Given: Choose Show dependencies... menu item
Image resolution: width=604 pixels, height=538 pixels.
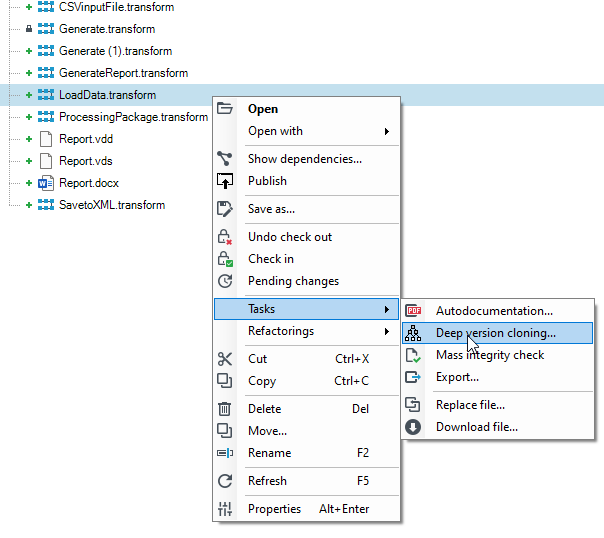Looking at the screenshot, I should [307, 159].
